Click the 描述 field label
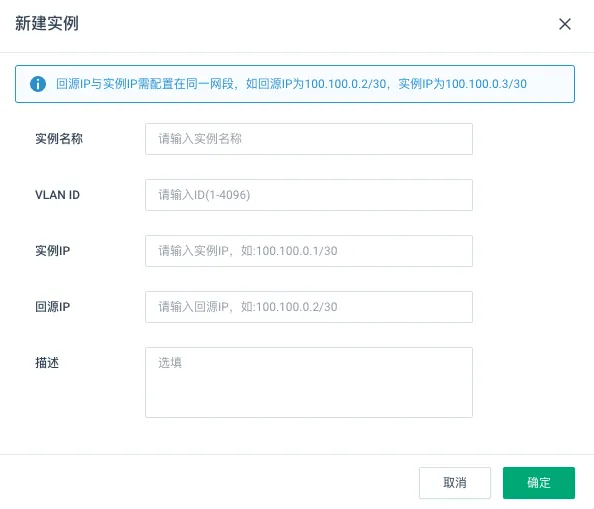The image size is (594, 509). point(47,363)
